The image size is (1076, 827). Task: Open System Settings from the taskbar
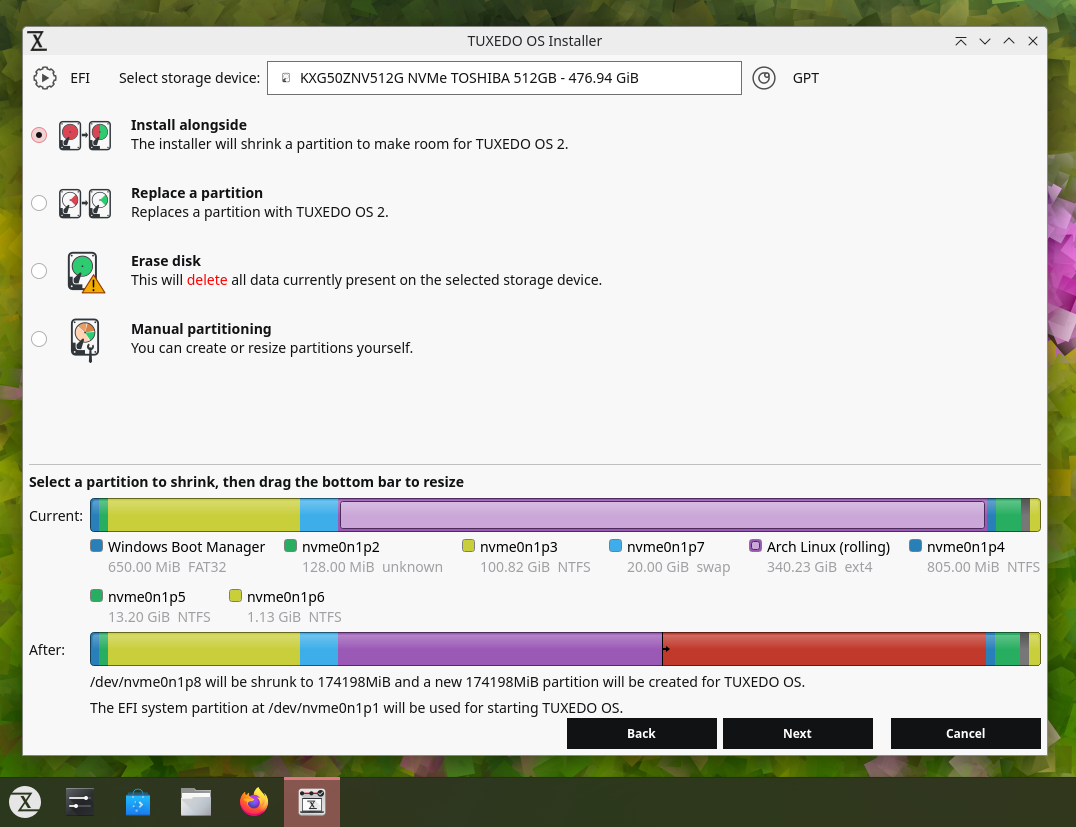pos(80,802)
